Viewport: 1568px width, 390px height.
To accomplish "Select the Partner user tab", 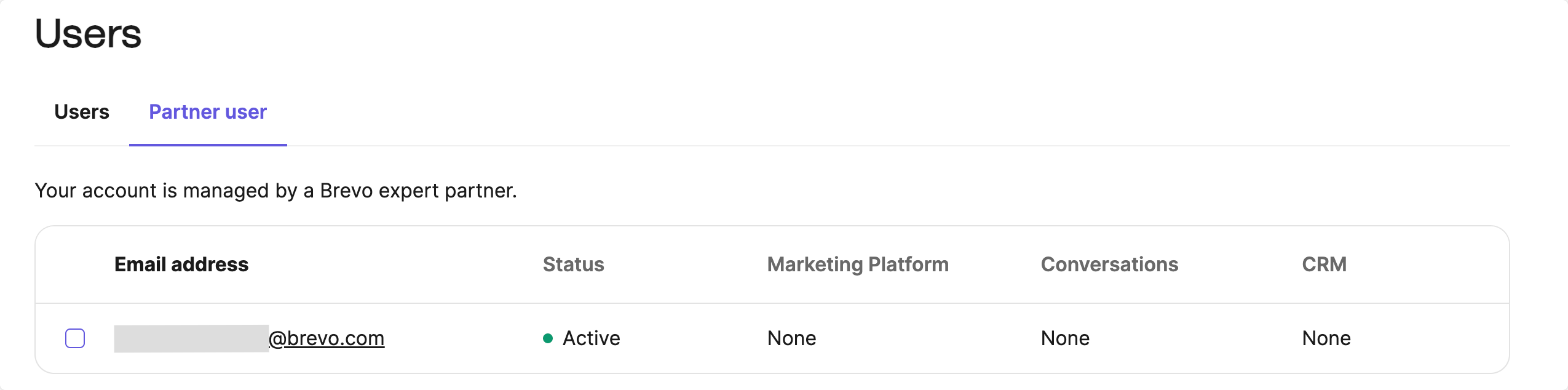I will [208, 112].
